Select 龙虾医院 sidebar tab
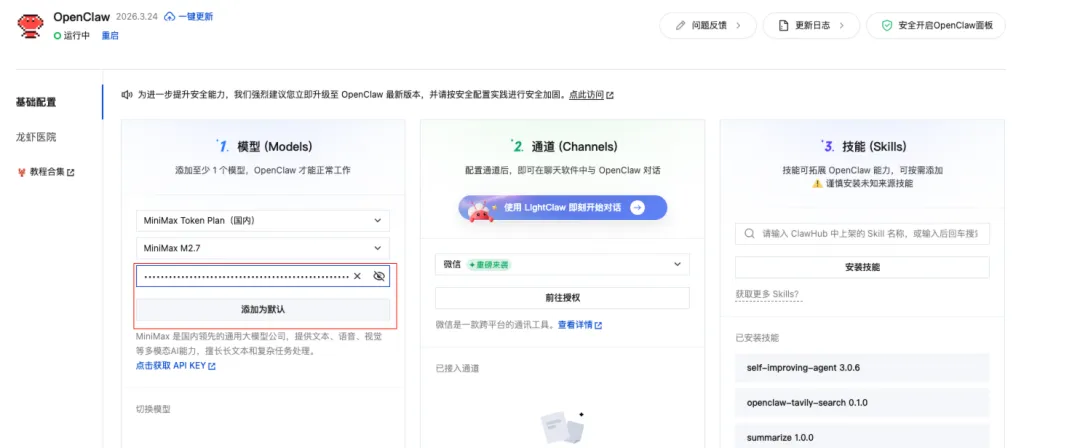Screen dimensions: 1080x448 (36, 137)
